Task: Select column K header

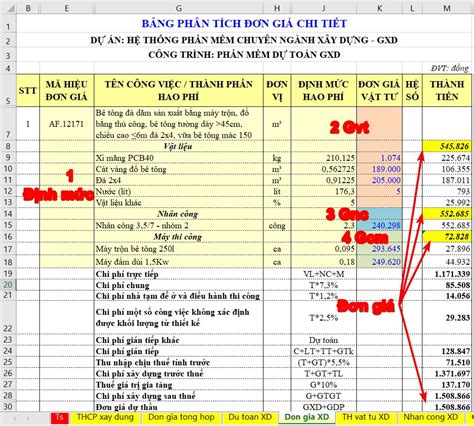Action: (379, 8)
